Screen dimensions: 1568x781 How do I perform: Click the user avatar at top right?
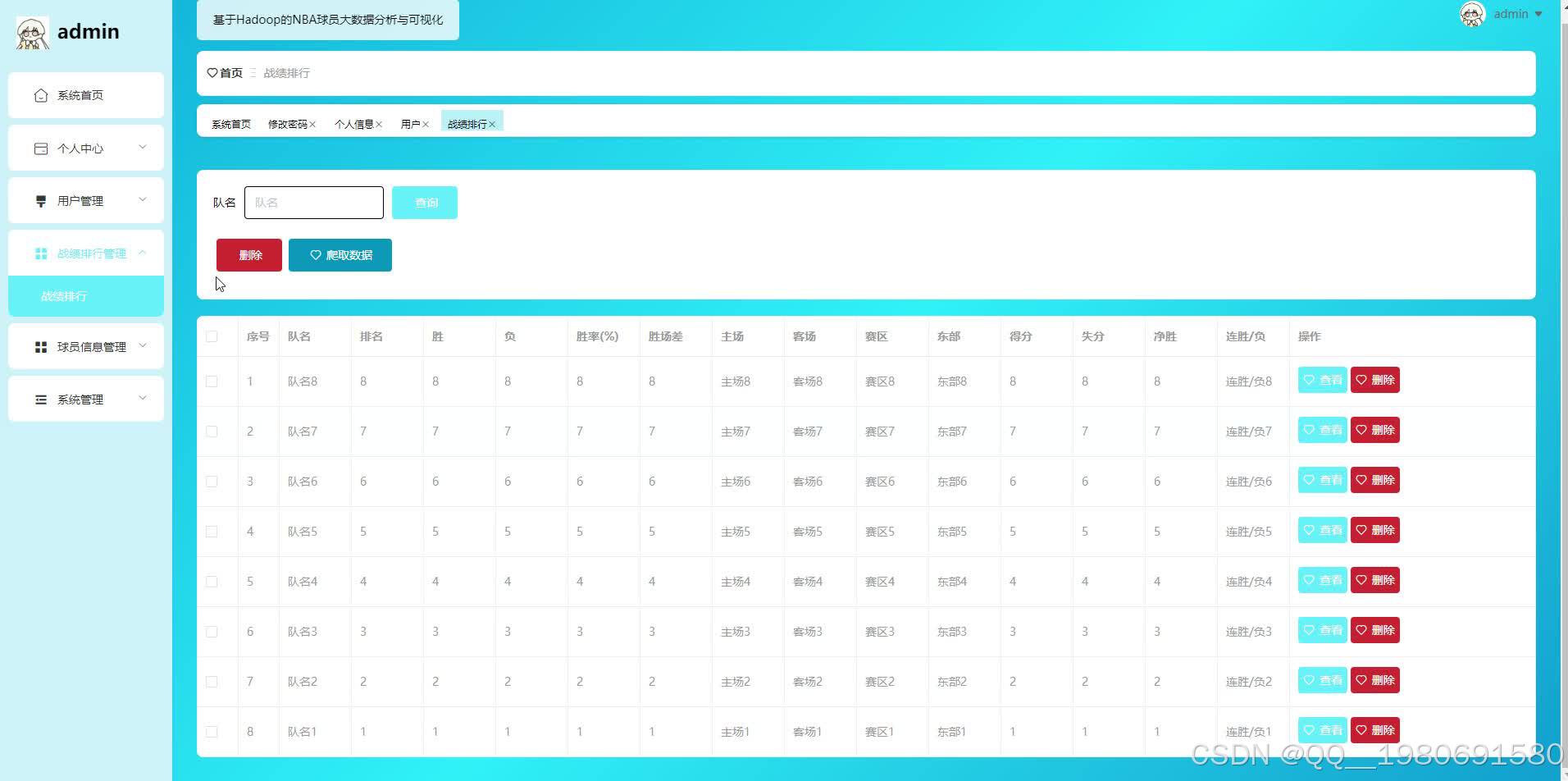(1472, 14)
